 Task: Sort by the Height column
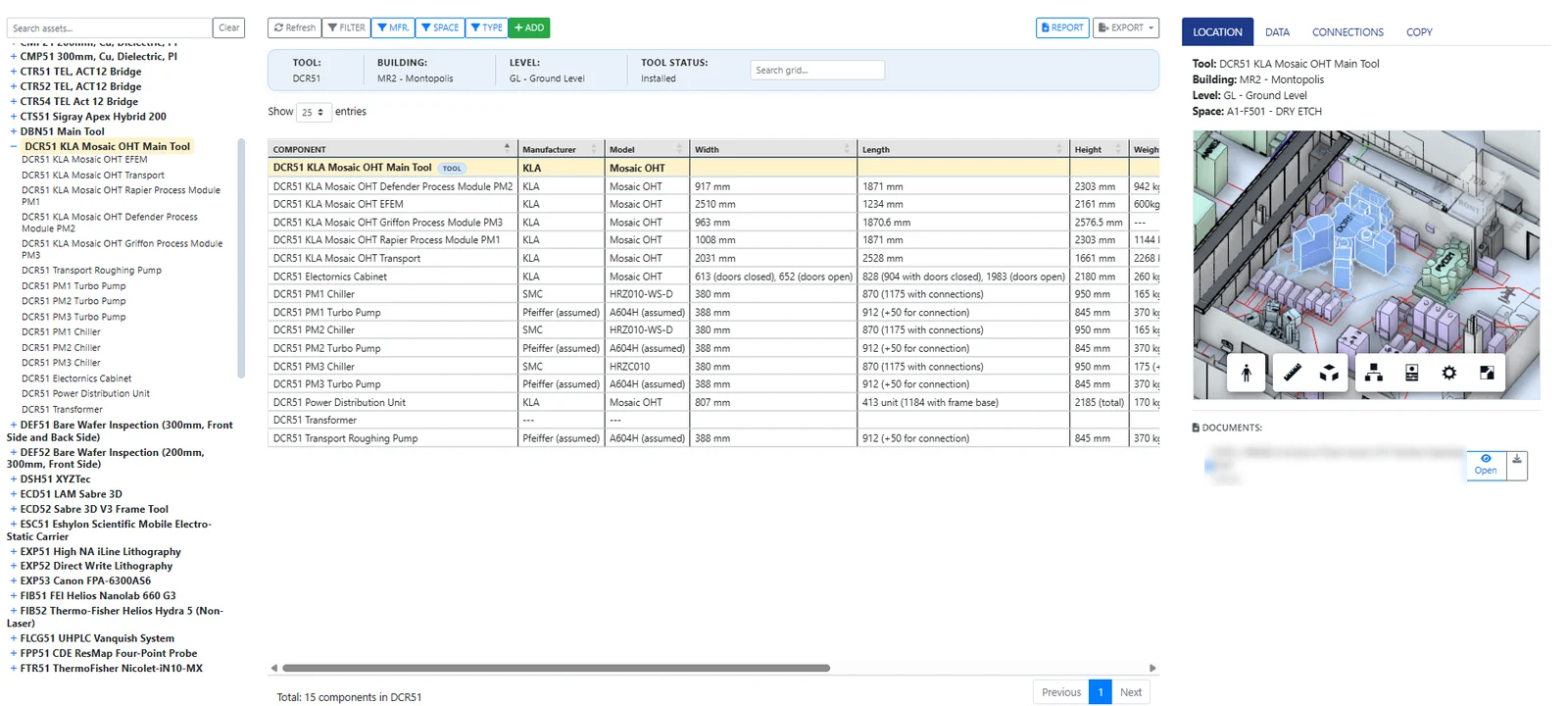click(x=1099, y=149)
